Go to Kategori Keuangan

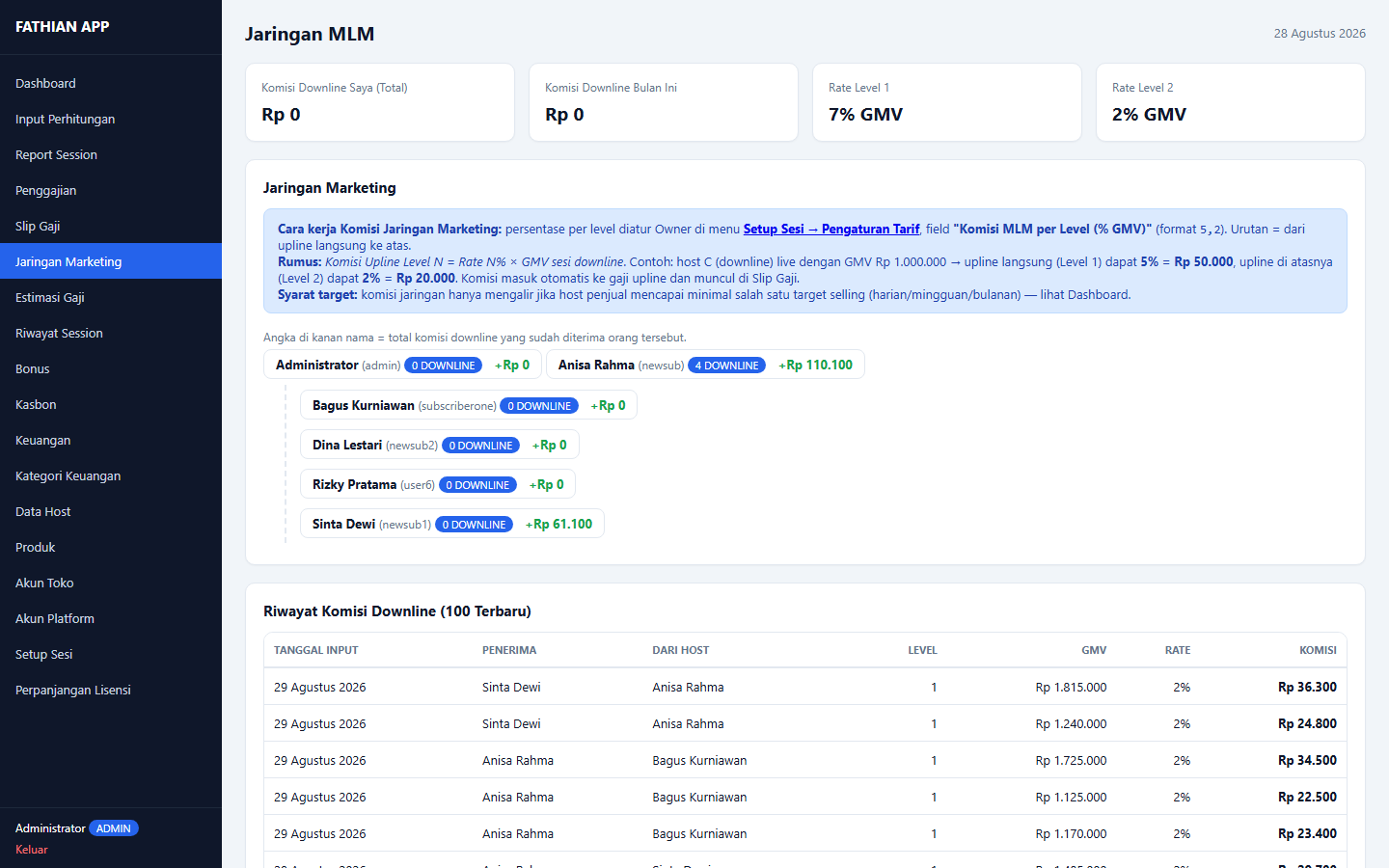tap(111, 476)
